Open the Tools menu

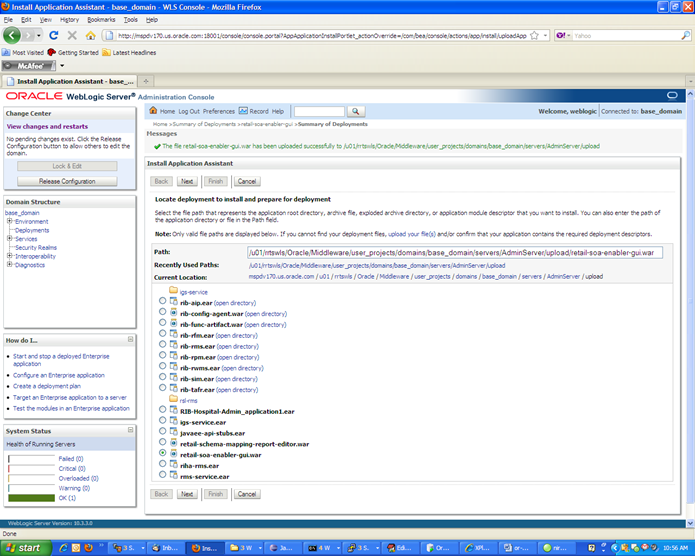tap(130, 20)
